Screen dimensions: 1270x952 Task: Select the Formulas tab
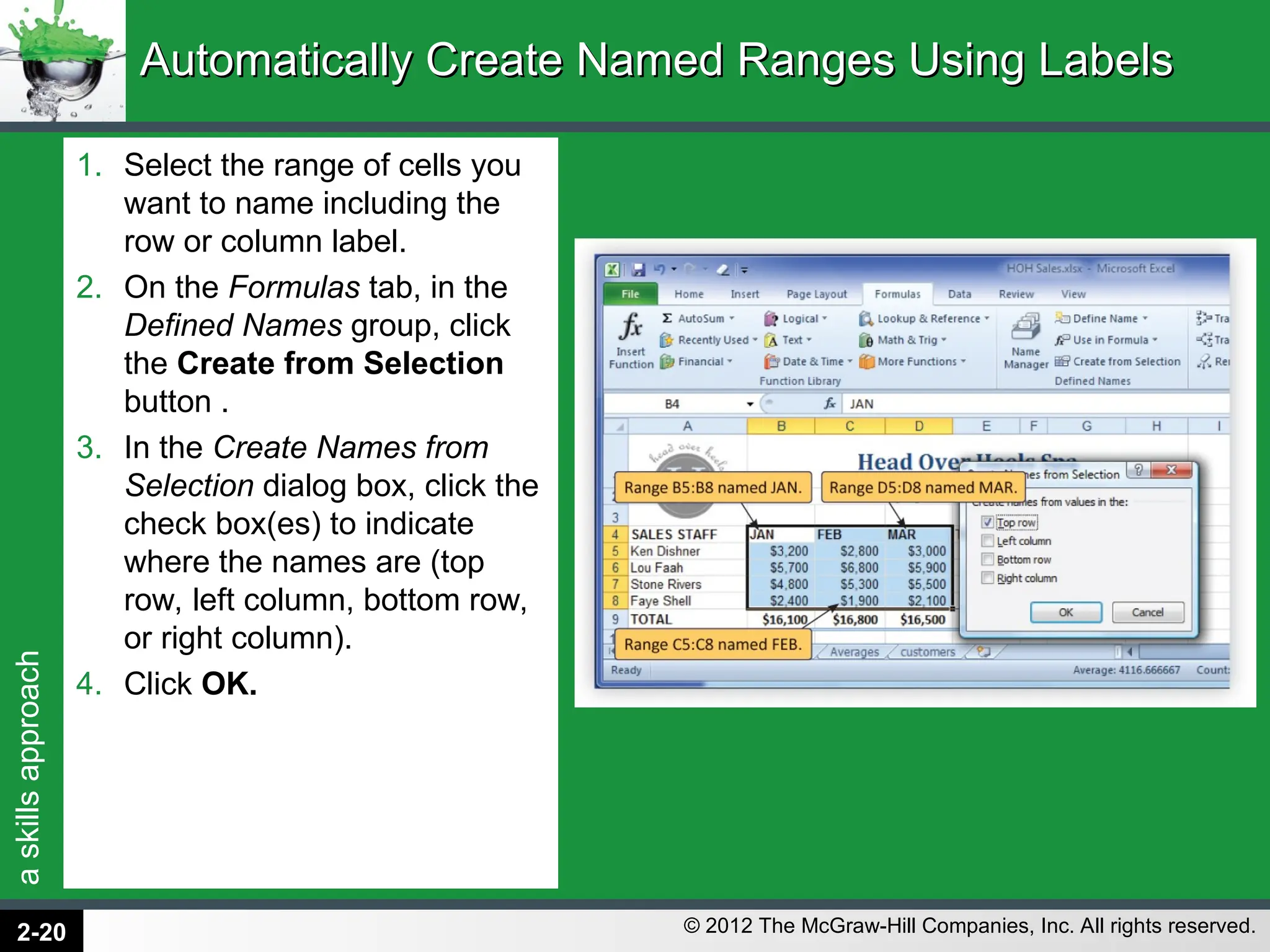click(897, 294)
